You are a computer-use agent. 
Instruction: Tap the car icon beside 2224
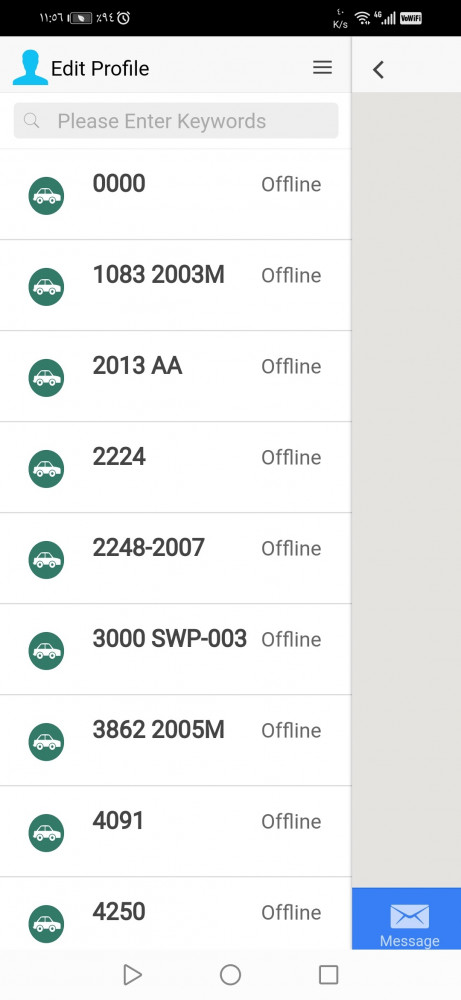click(x=47, y=469)
